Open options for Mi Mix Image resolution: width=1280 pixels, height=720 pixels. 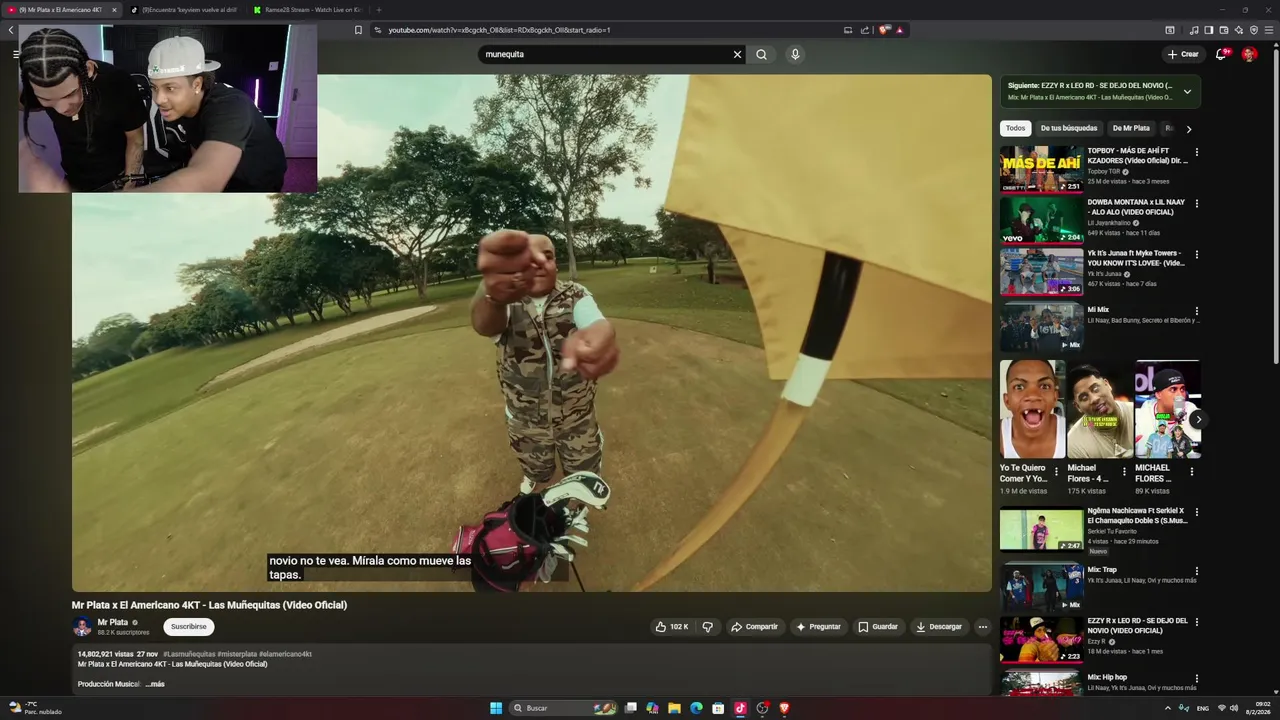(x=1196, y=311)
